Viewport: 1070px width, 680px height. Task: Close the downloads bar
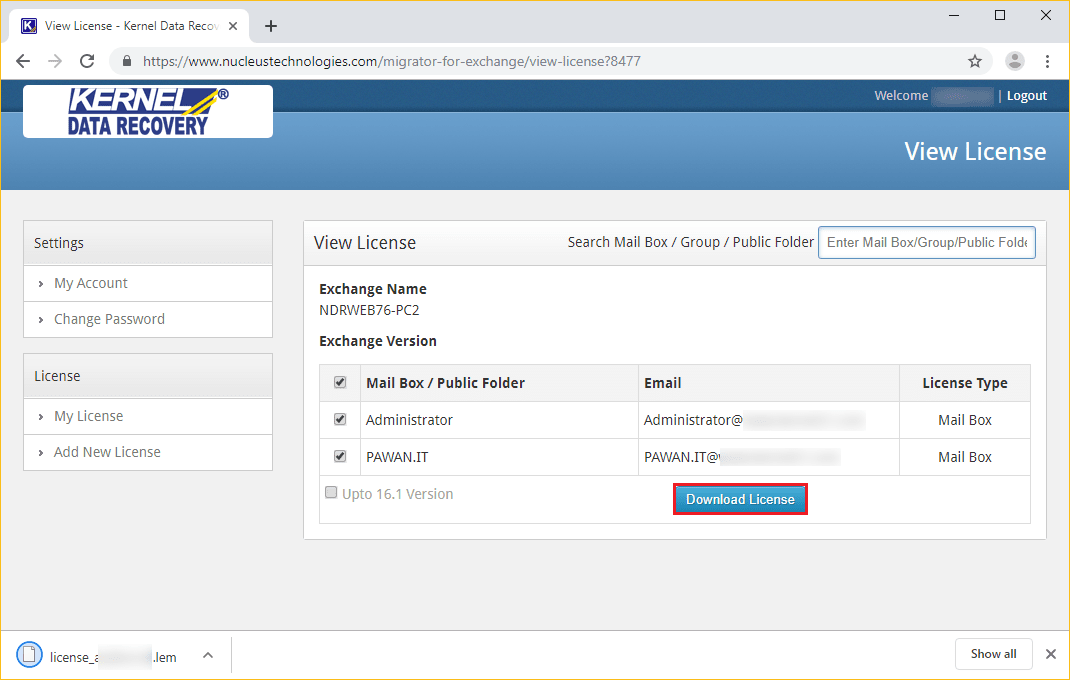[x=1051, y=654]
